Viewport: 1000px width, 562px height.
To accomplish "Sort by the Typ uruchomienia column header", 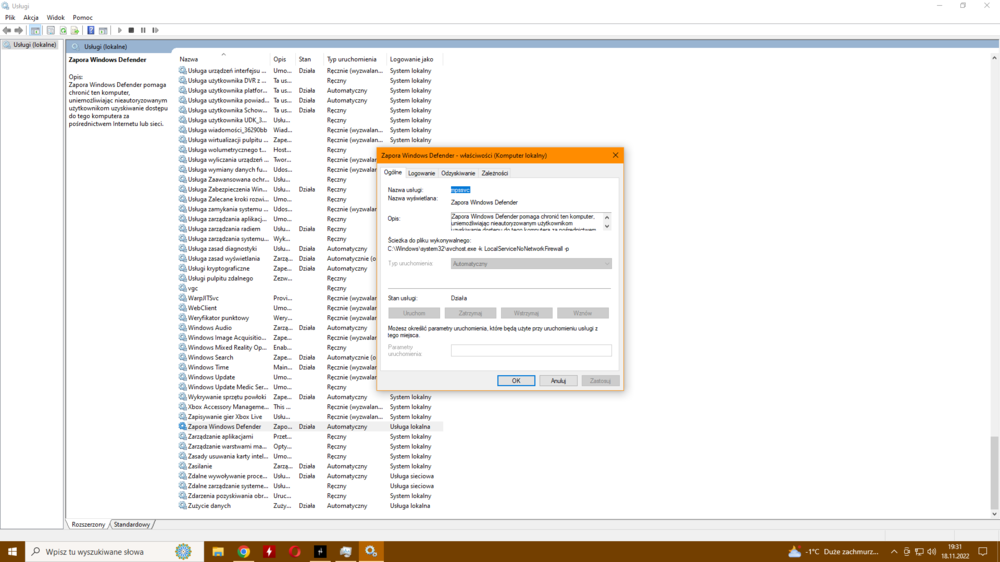I will (x=355, y=59).
